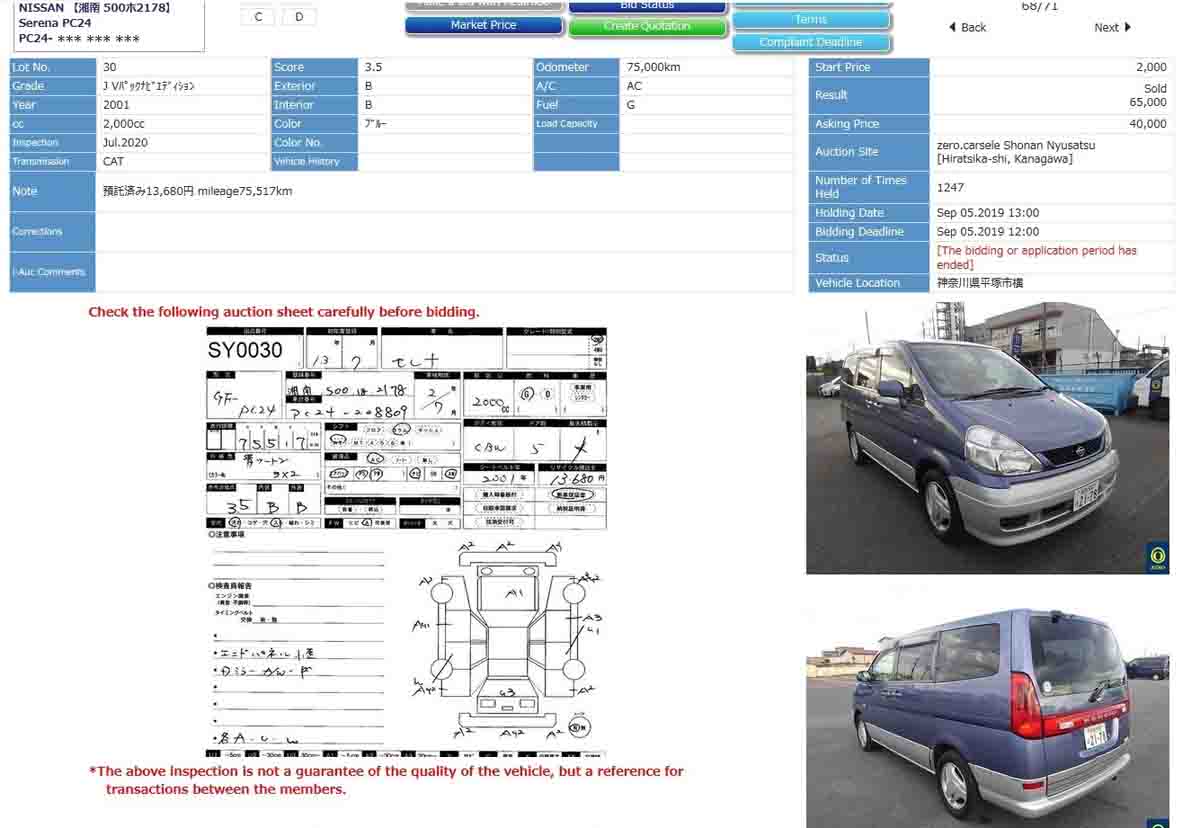Click Bidding Deadline Sep 05.2019 12:00
1200x828 pixels.
[x=987, y=232]
